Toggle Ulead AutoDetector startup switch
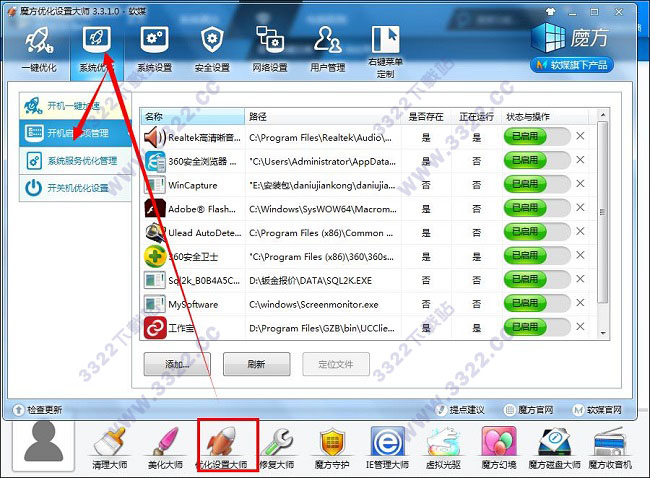 [x=537, y=232]
